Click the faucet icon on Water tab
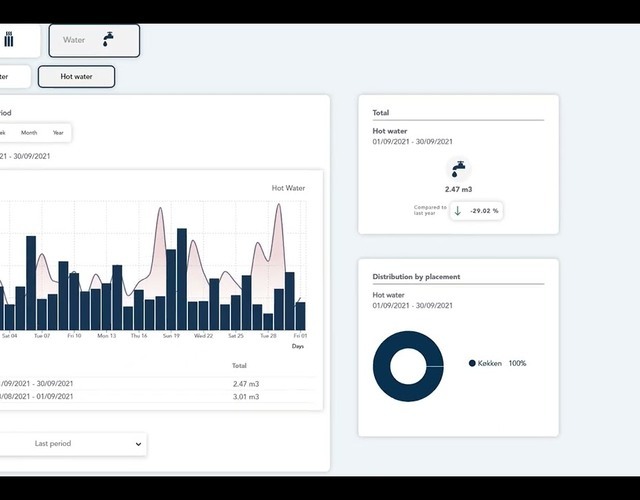 [x=108, y=39]
